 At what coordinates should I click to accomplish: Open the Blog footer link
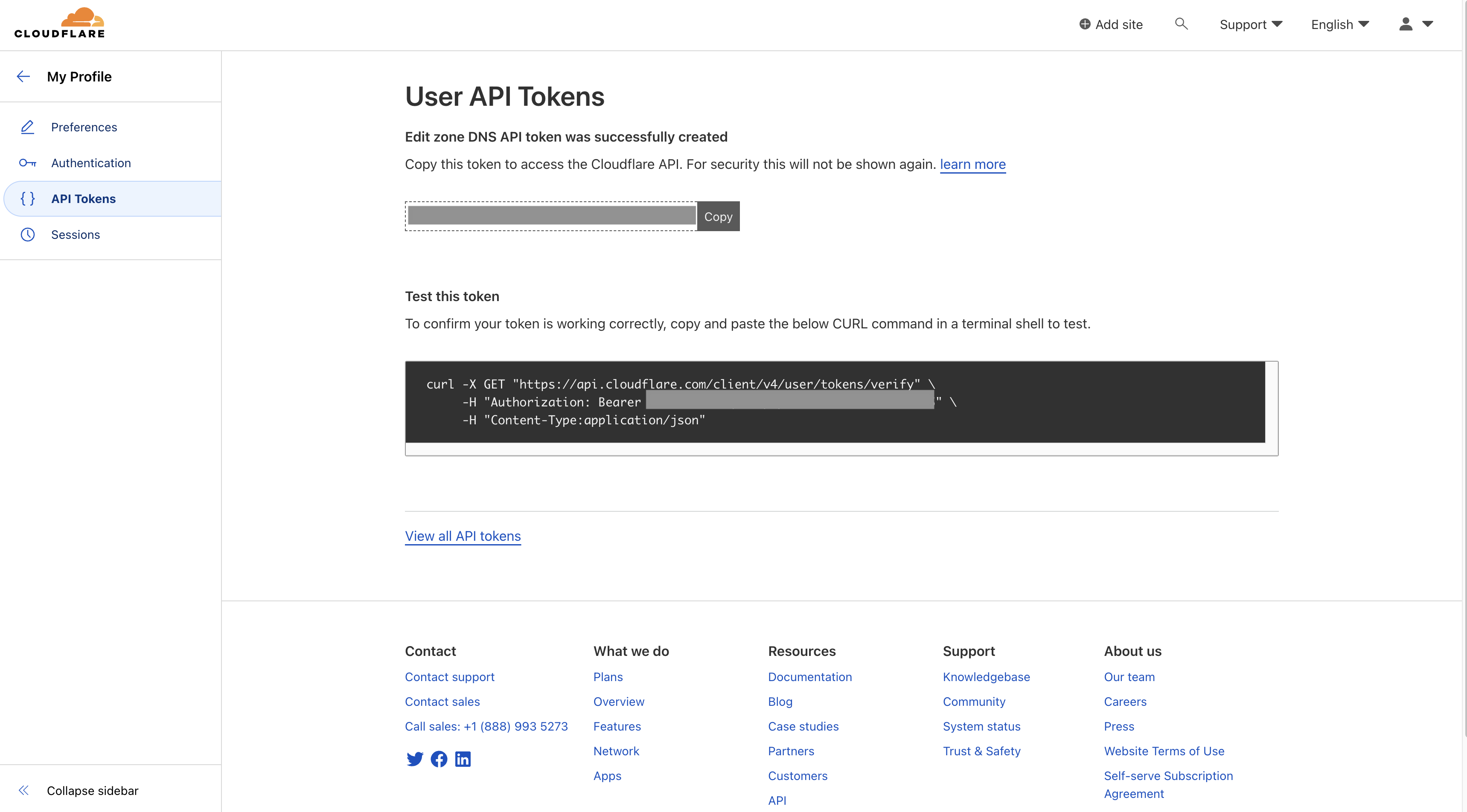(780, 702)
